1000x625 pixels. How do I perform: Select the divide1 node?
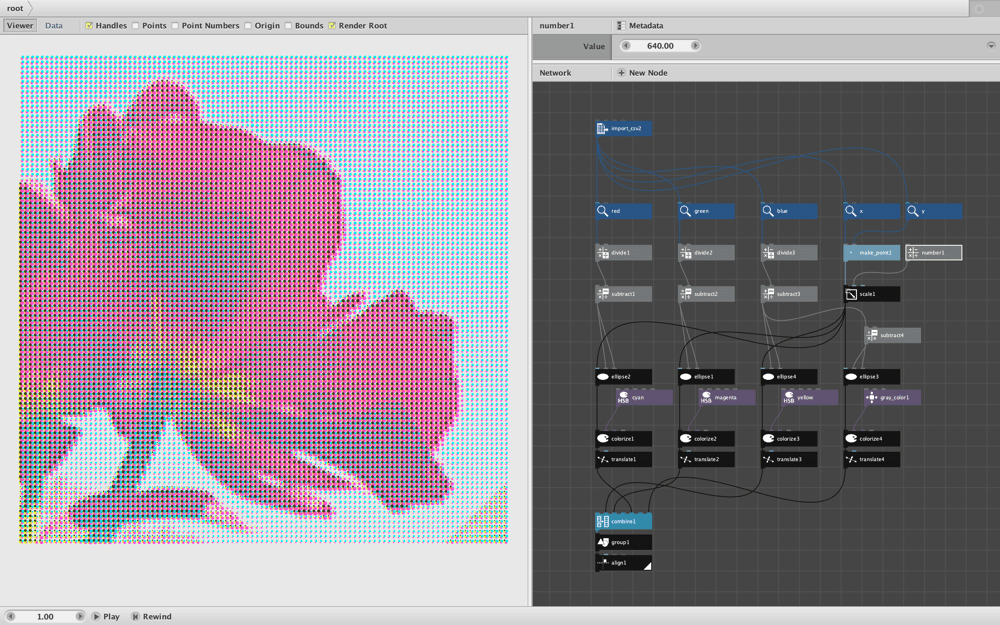tap(624, 253)
